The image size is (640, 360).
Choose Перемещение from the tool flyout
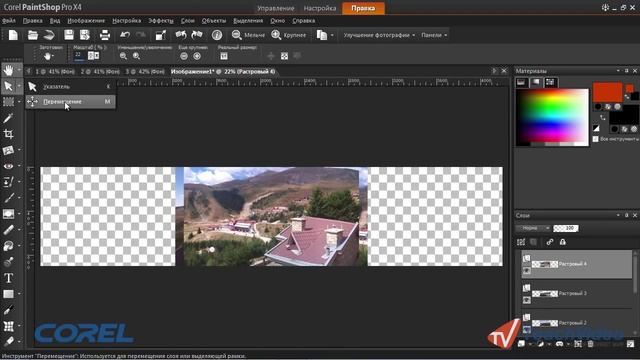click(x=70, y=102)
